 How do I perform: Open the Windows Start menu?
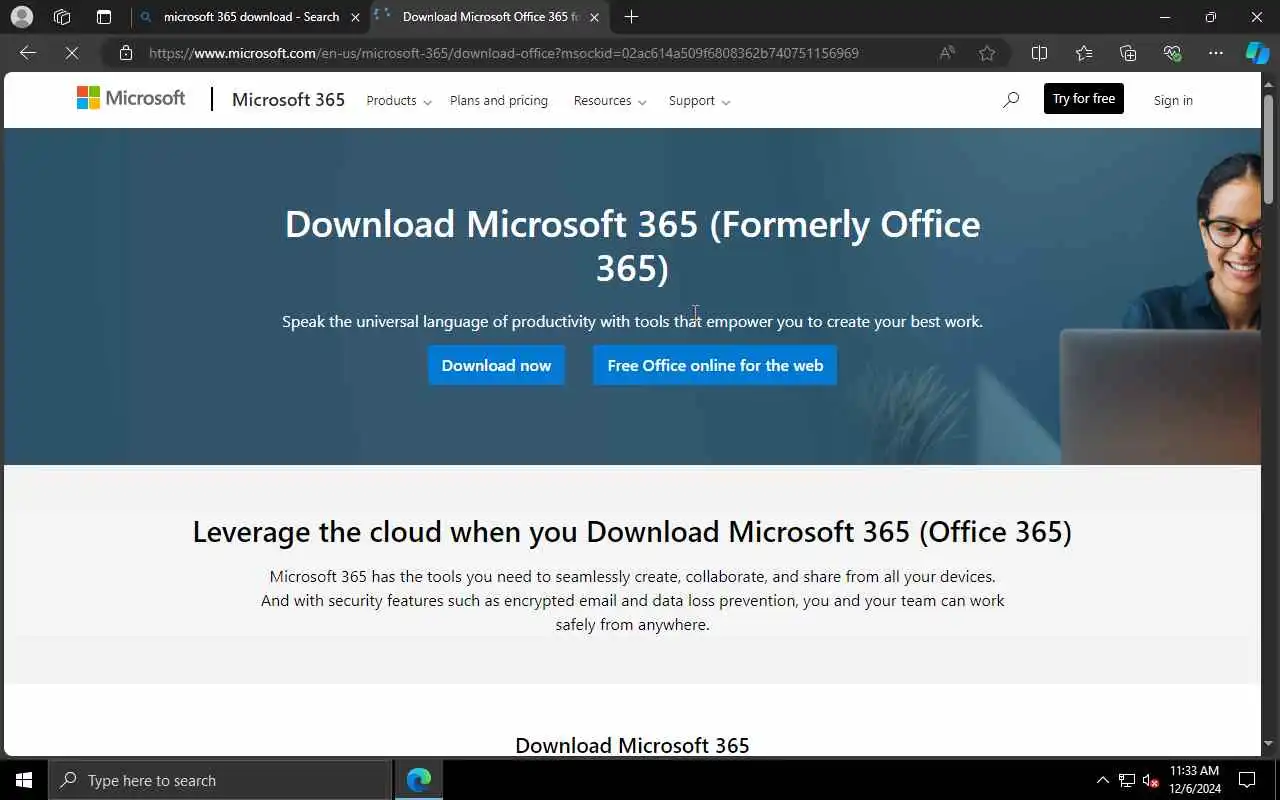(23, 780)
